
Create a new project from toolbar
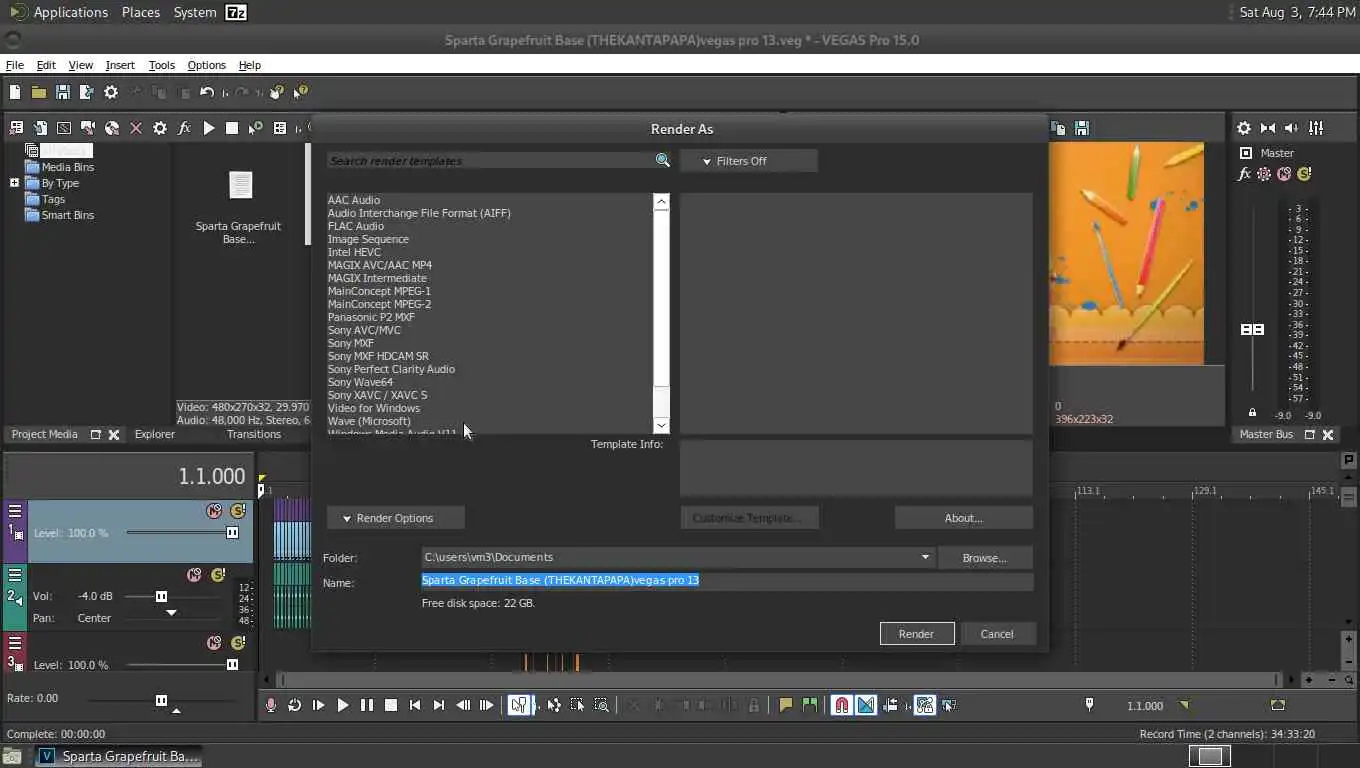coord(15,92)
